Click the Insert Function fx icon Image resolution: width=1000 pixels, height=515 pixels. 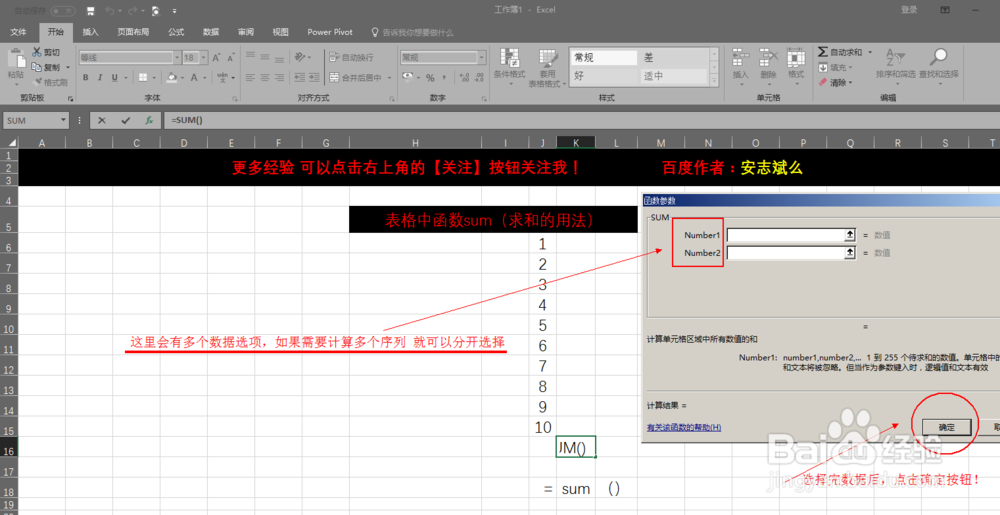(149, 120)
